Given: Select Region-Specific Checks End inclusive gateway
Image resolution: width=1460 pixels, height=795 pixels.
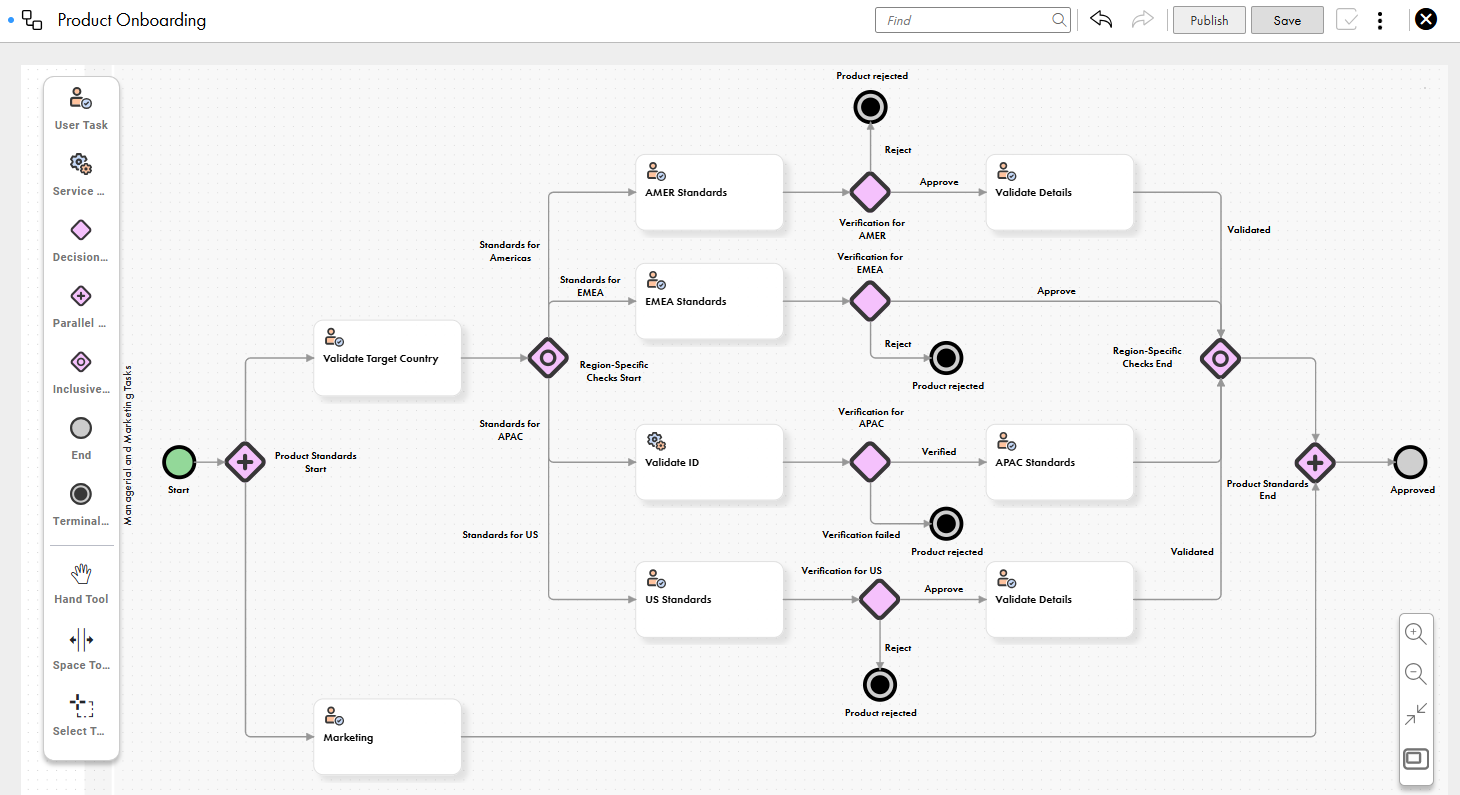Looking at the screenshot, I should pyautogui.click(x=1220, y=357).
